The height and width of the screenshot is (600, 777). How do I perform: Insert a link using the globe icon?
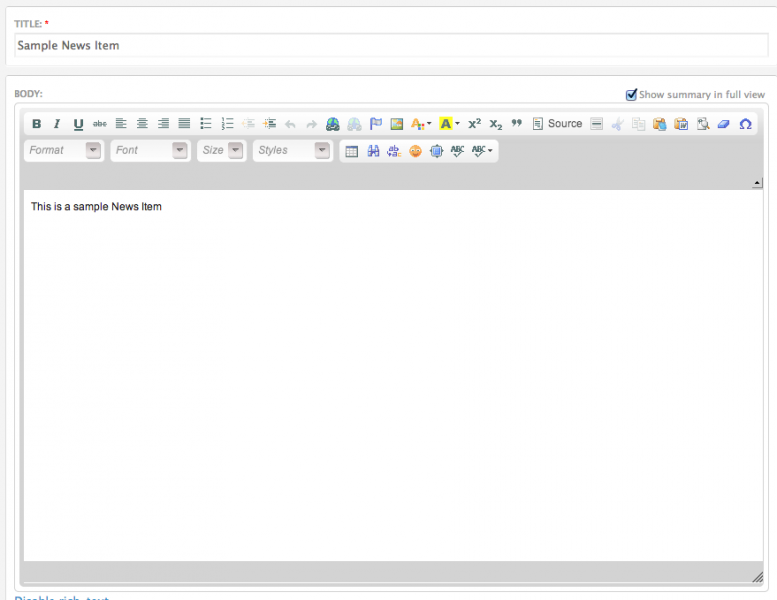coord(332,124)
